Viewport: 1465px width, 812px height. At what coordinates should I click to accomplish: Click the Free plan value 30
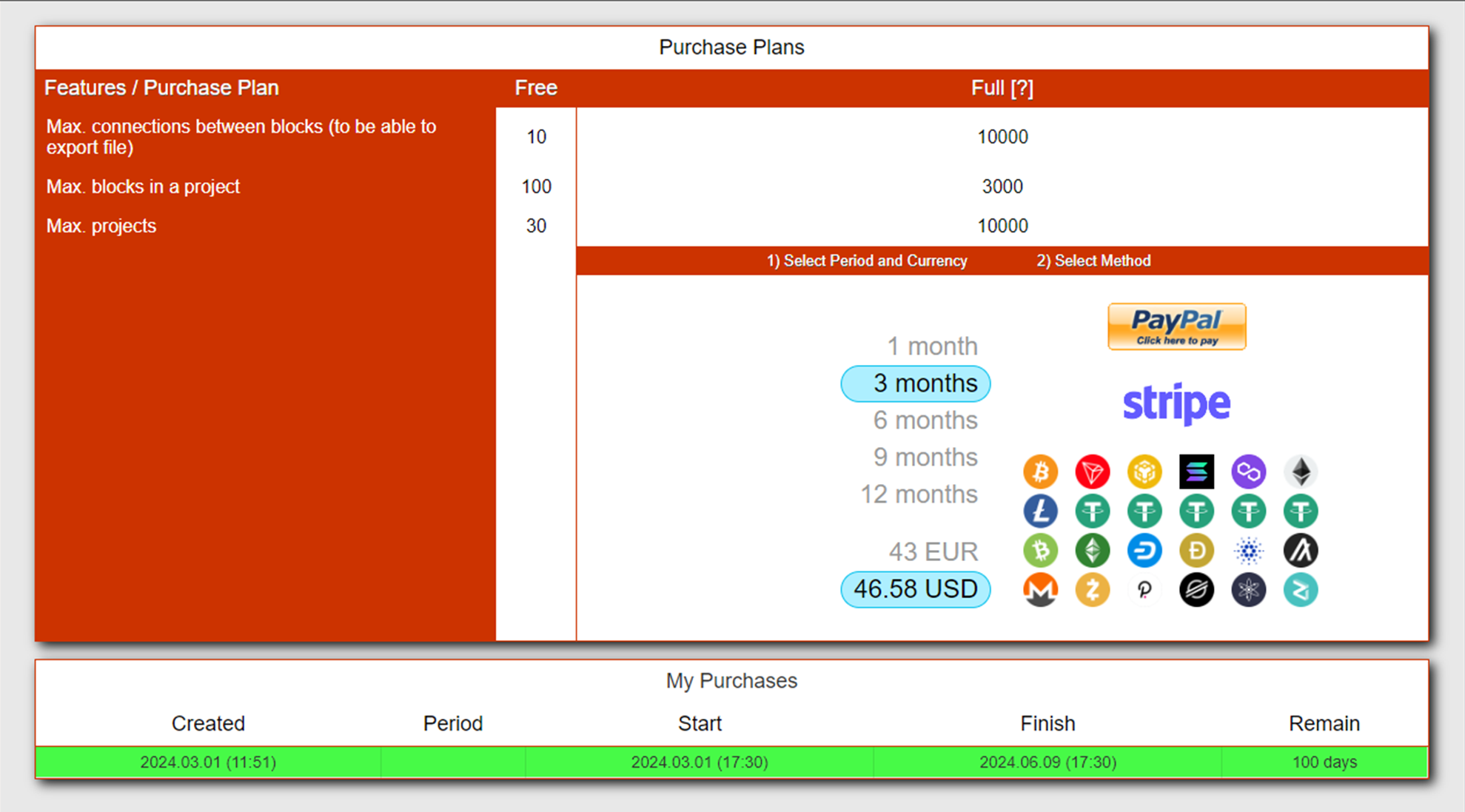(536, 226)
